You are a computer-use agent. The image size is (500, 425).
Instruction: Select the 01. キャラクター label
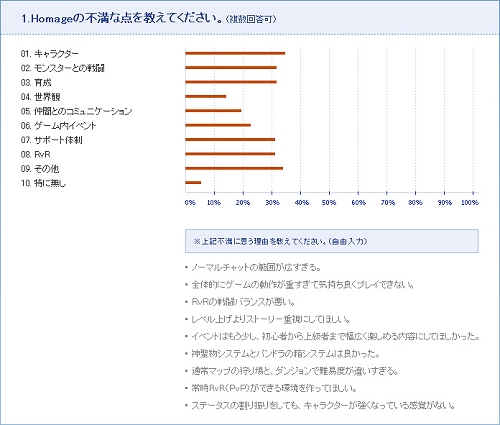point(50,54)
